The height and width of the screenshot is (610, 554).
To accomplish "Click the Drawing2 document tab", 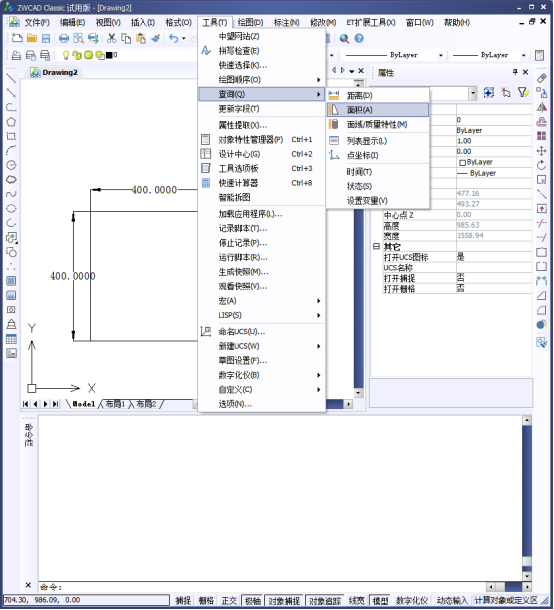I will pyautogui.click(x=54, y=72).
